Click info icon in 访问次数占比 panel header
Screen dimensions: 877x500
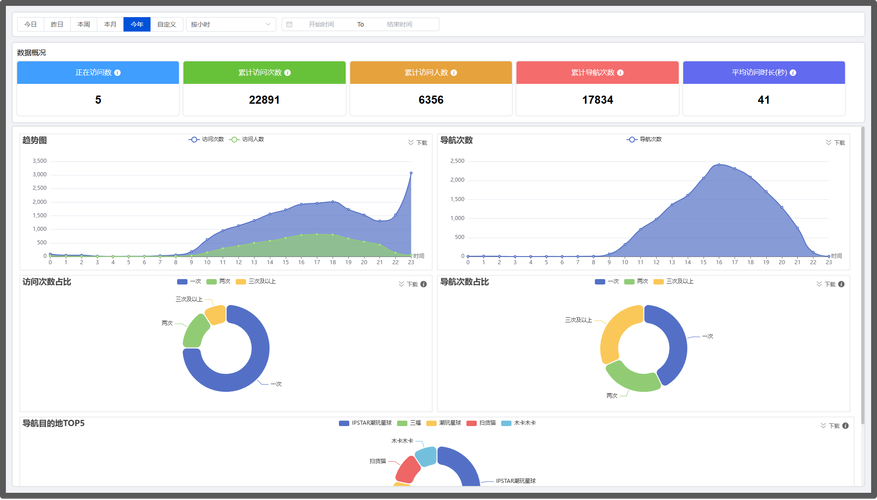point(423,284)
